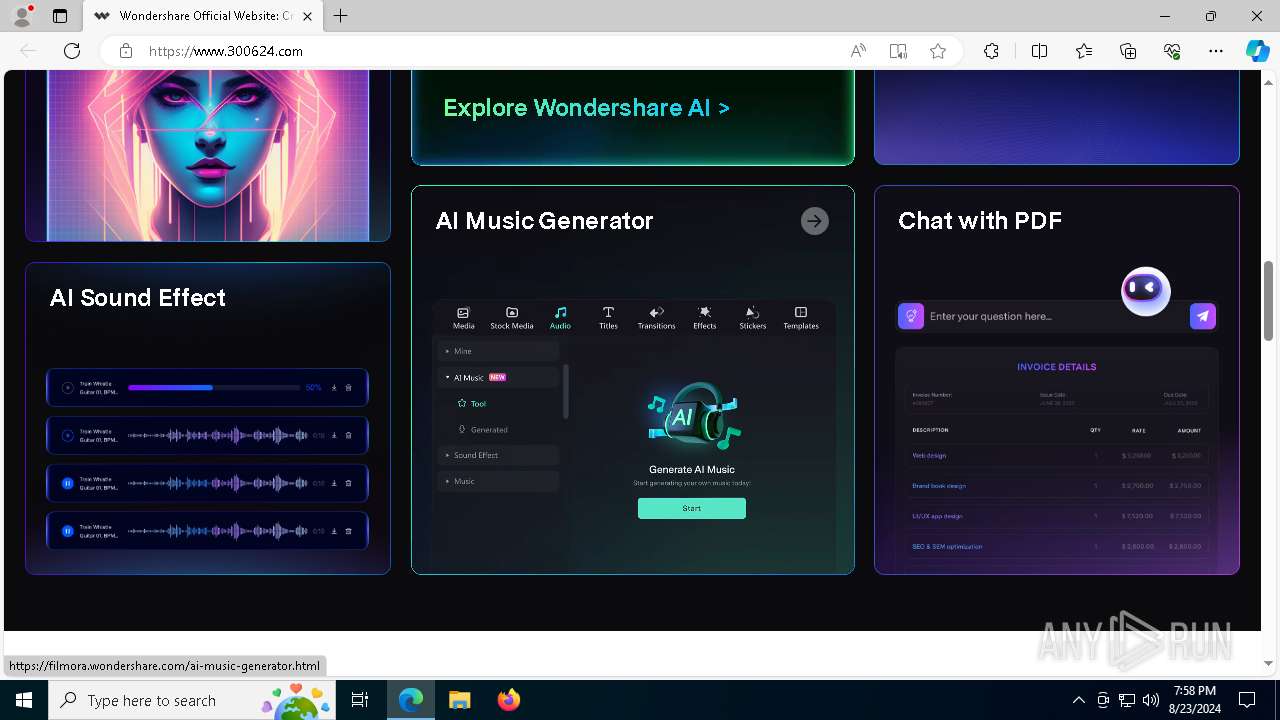Viewport: 1280px width, 720px height.
Task: Open Edge Extensions icon
Action: pyautogui.click(x=991, y=51)
